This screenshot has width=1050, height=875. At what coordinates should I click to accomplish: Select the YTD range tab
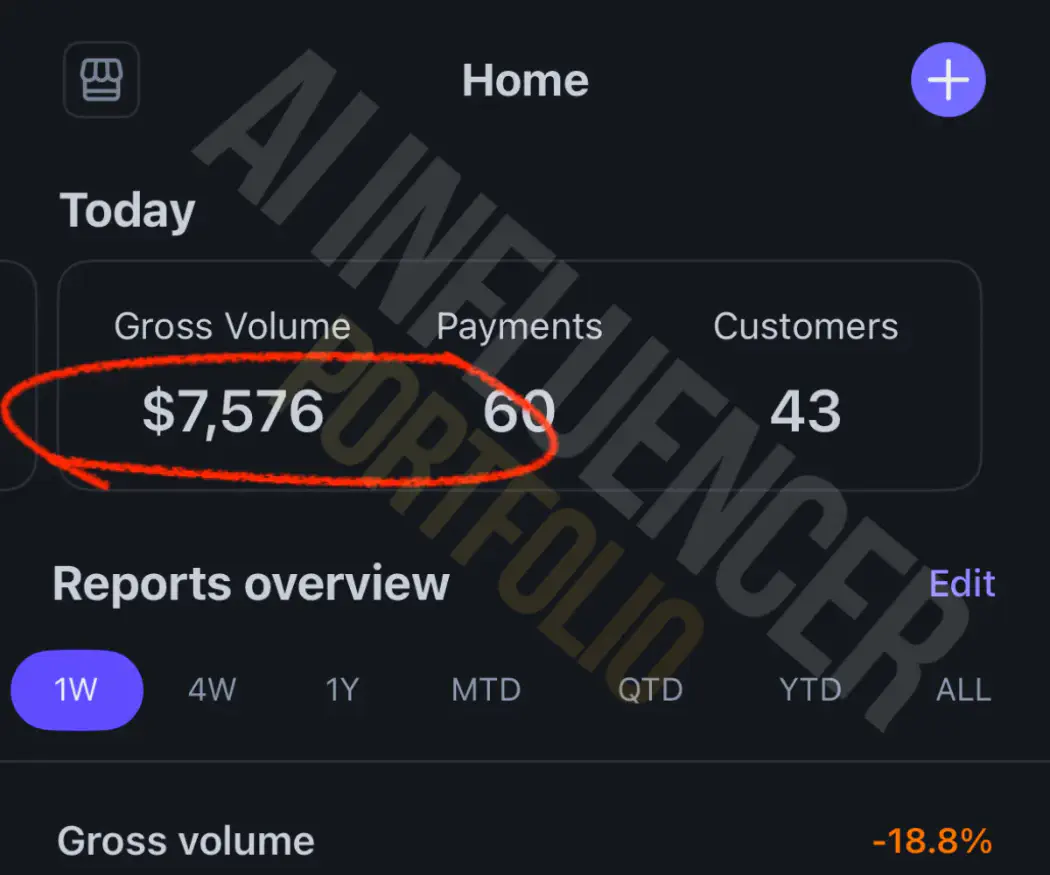tap(810, 690)
